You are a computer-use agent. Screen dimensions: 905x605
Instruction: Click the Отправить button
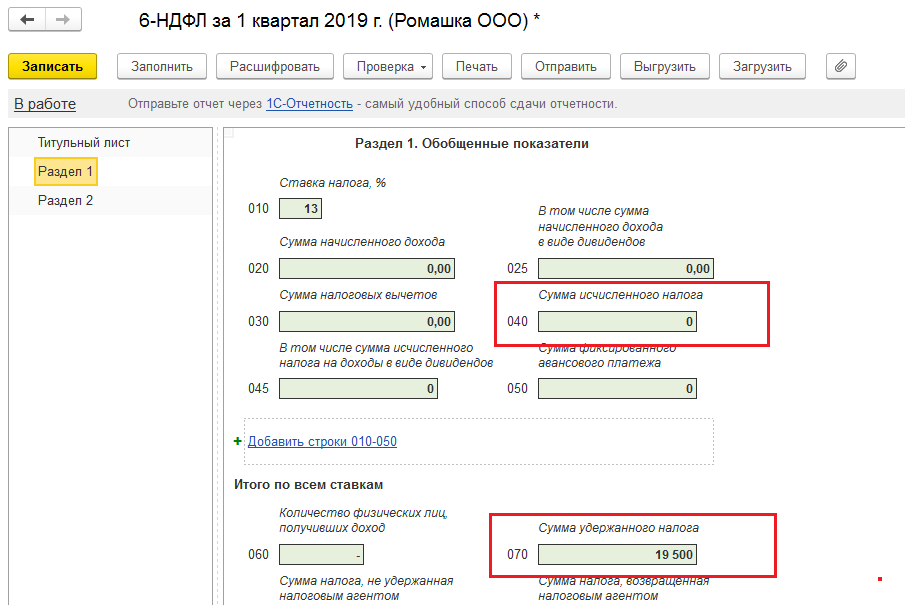pos(565,66)
